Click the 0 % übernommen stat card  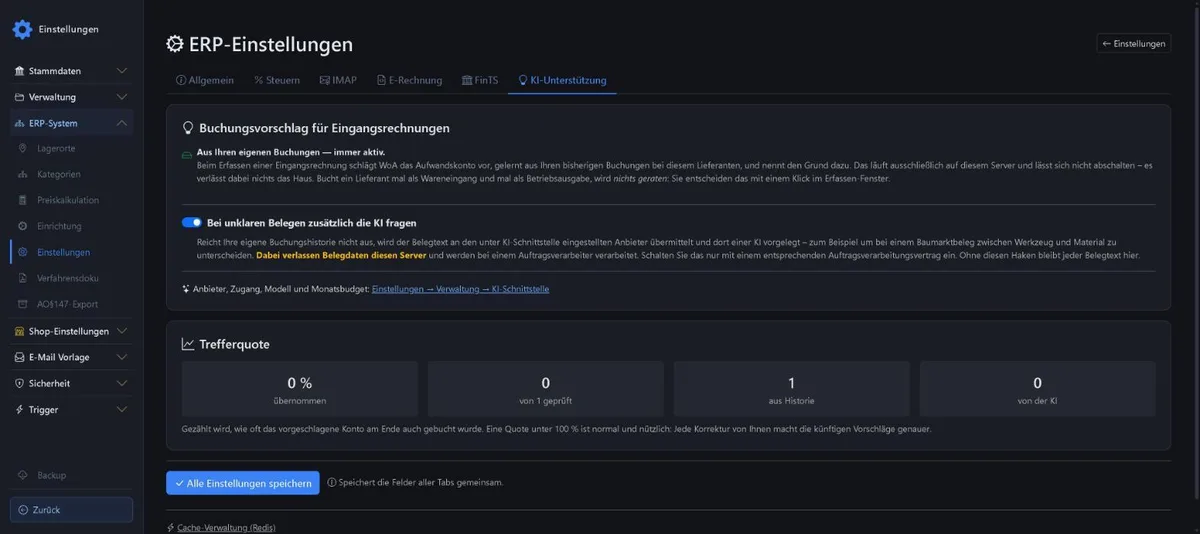click(x=300, y=389)
